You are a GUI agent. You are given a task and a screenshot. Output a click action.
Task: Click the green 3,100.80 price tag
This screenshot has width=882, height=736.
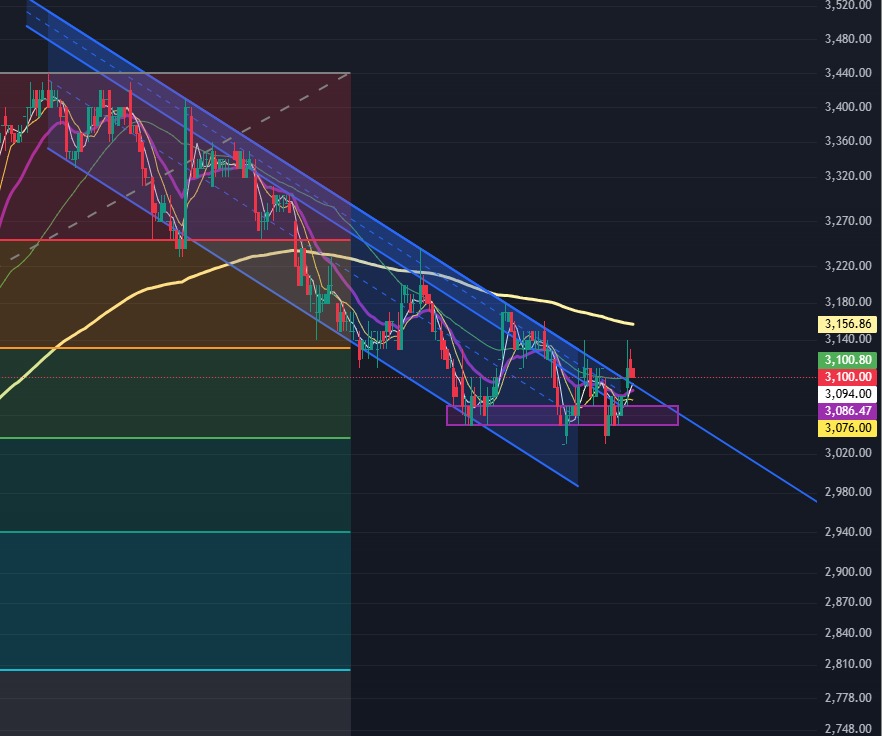click(x=848, y=360)
